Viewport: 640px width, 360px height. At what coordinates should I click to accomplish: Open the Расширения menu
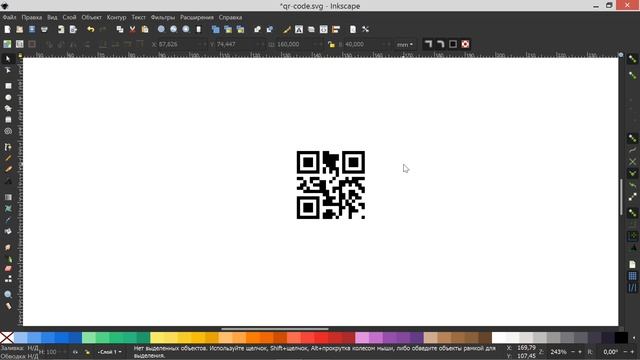pos(197,18)
